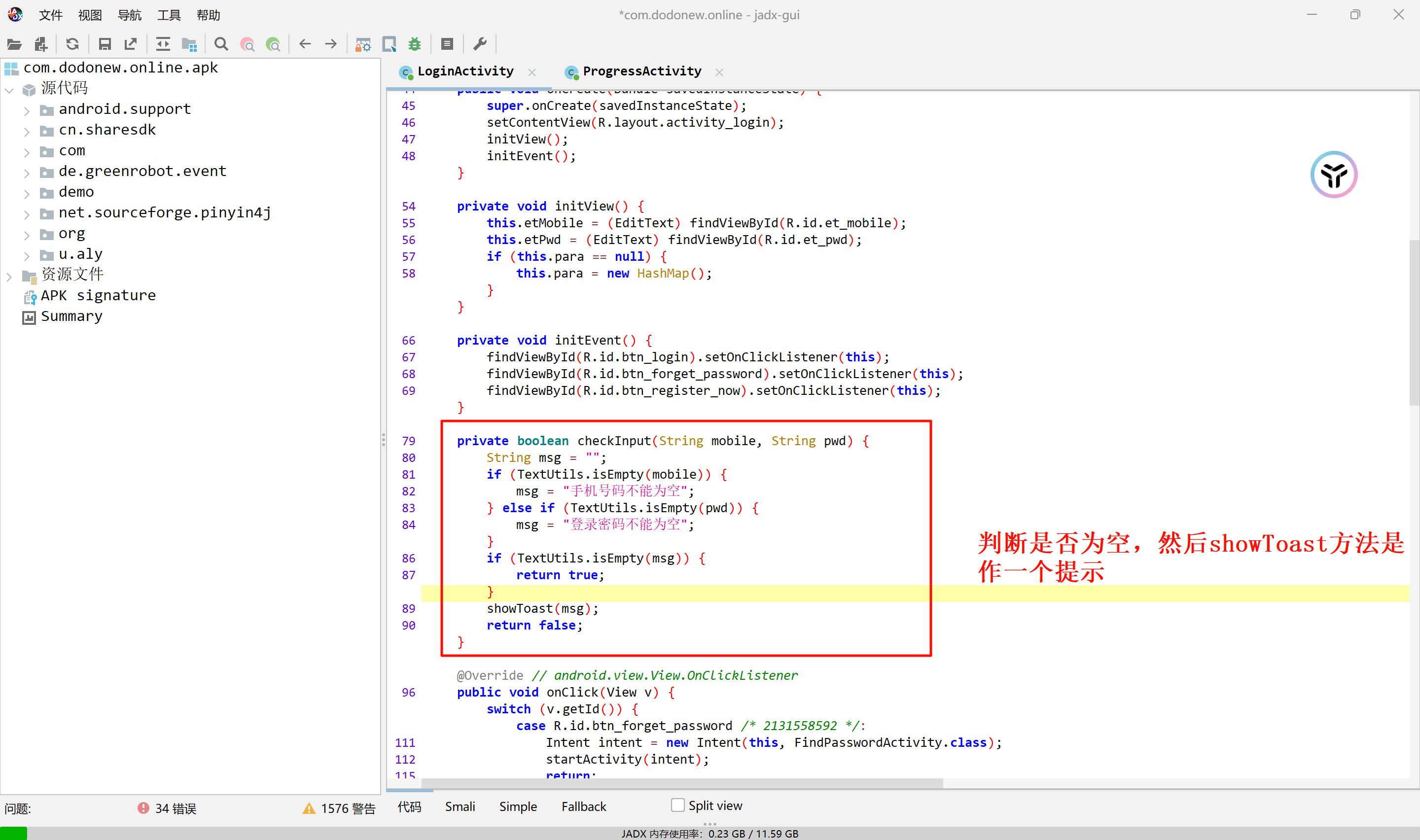Expand the 资源文件 resources node
Image resolution: width=1420 pixels, height=840 pixels.
coord(9,276)
